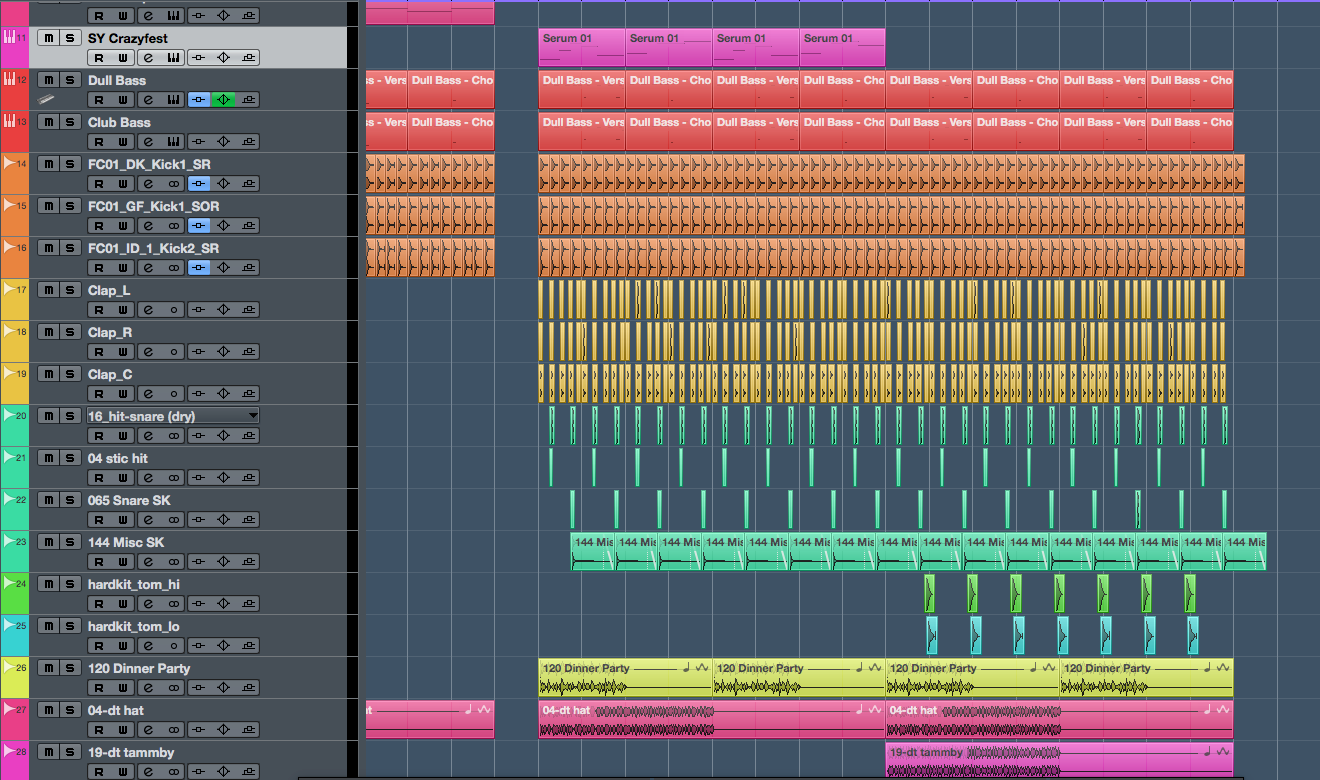Solo the Clap_R track
This screenshot has width=1320, height=780.
click(69, 332)
